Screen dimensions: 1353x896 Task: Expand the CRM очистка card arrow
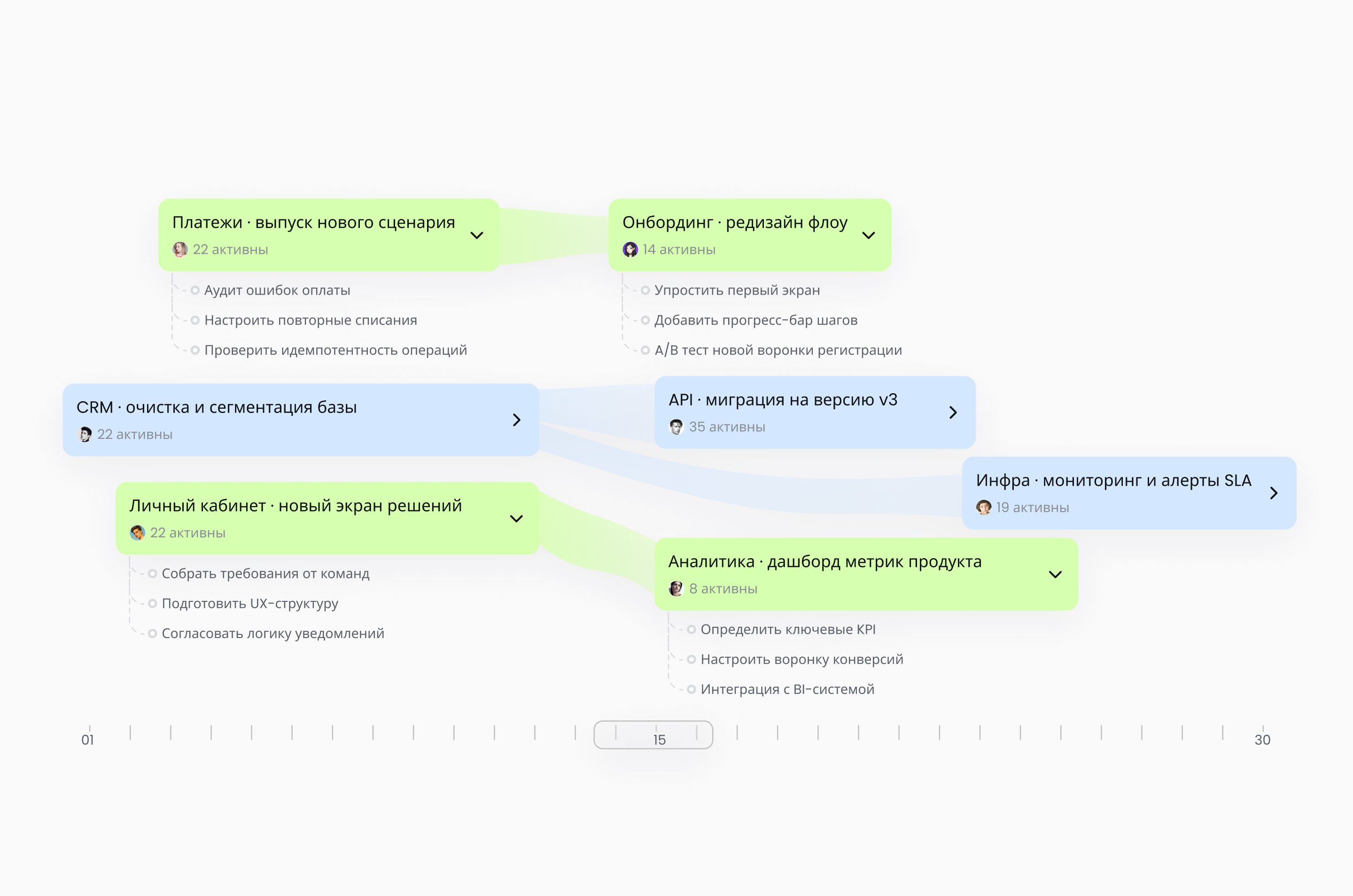(x=516, y=420)
